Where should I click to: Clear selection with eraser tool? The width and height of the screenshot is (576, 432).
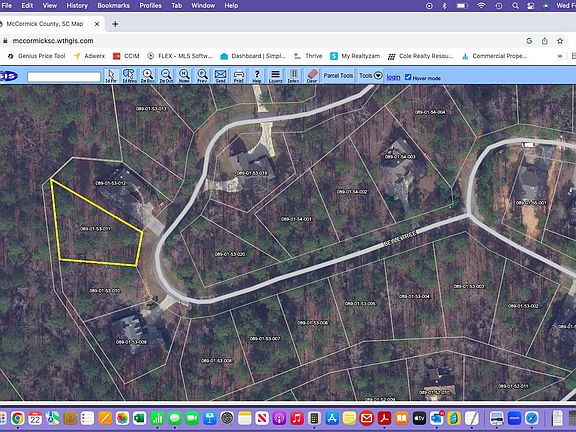click(312, 76)
